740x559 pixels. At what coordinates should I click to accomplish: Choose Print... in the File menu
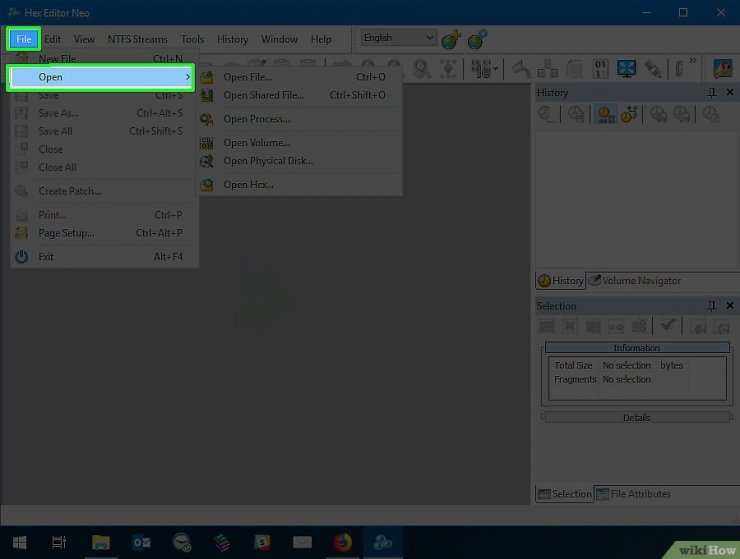click(x=103, y=215)
